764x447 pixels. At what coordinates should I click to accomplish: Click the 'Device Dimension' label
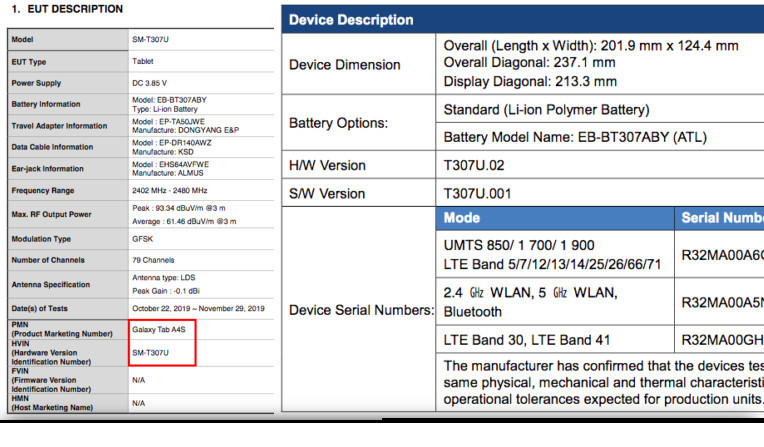344,65
